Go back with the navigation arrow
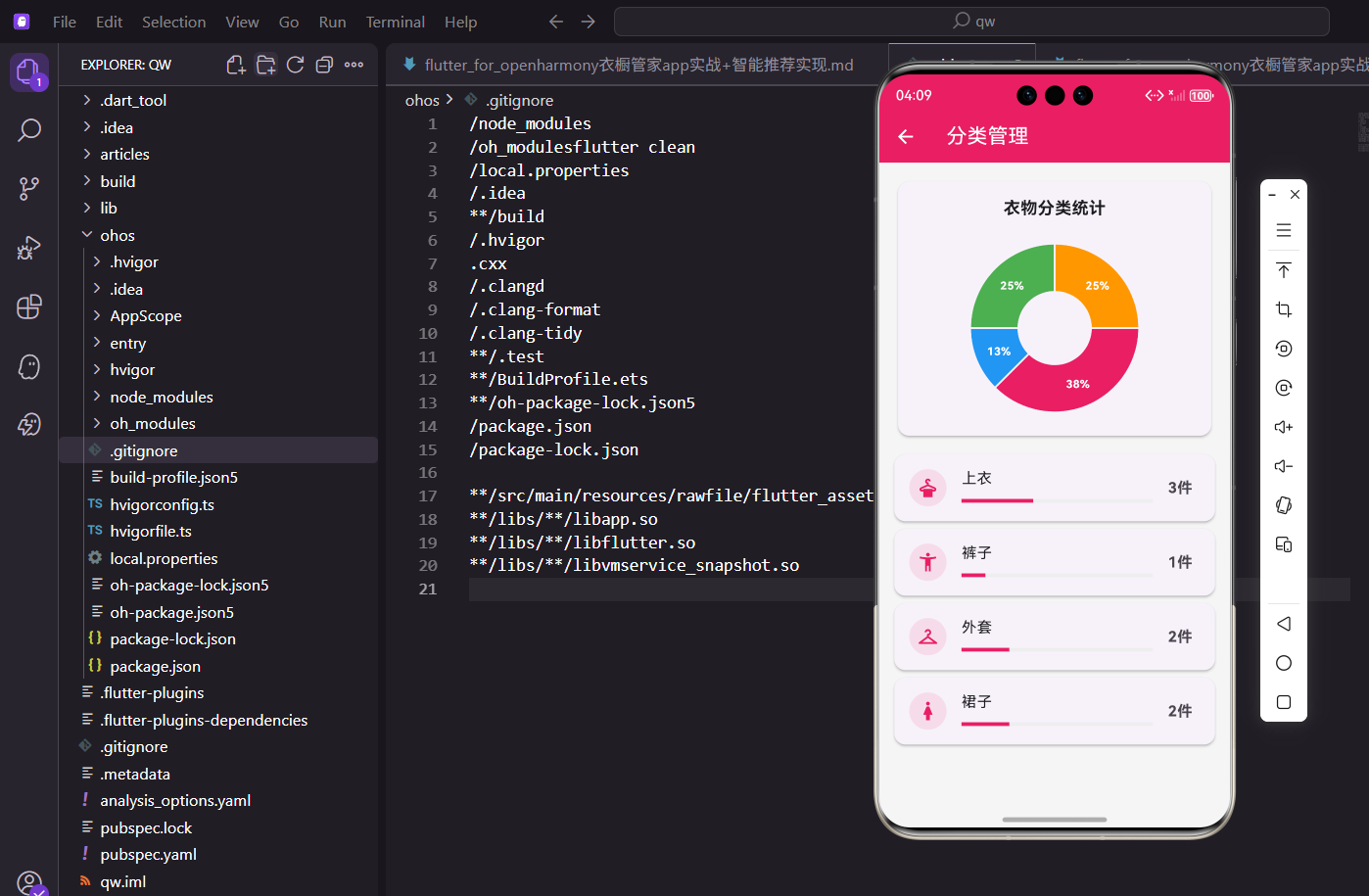This screenshot has width=1369, height=896. 556,22
